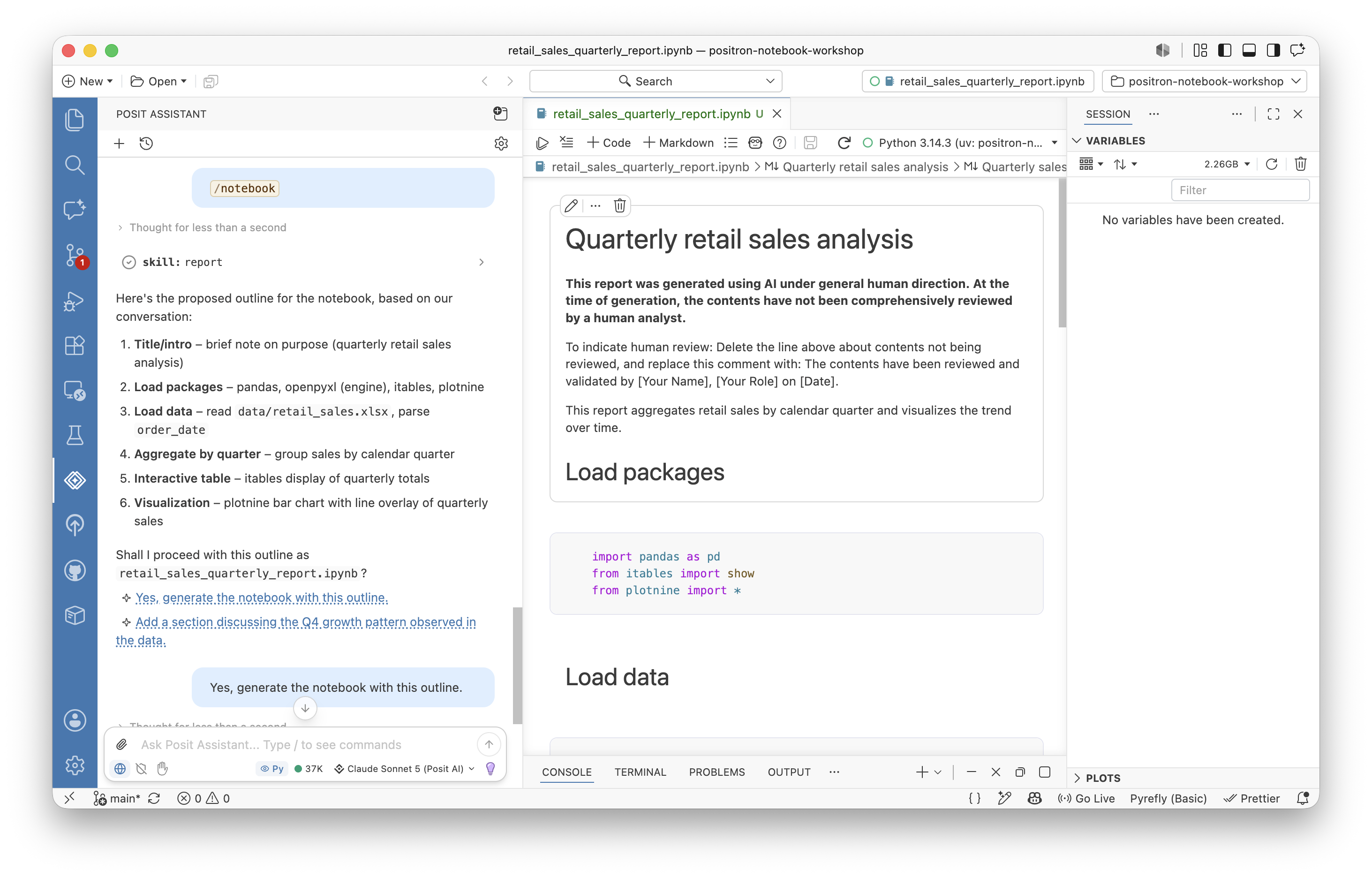Change model Claude Sonnet 5 dropdown
This screenshot has height=878, width=1372.
point(405,769)
